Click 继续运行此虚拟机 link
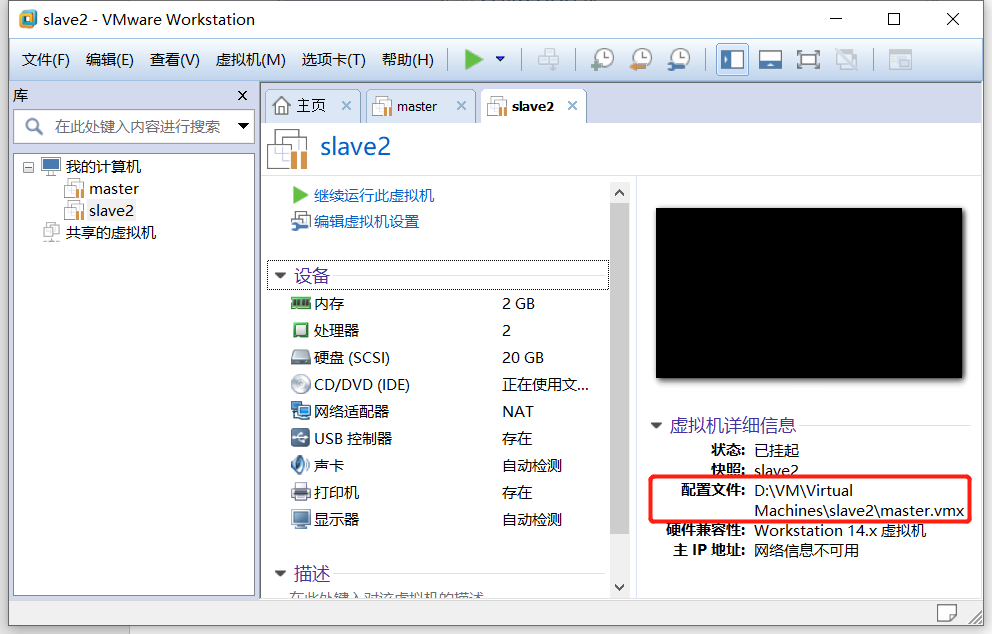 374,196
